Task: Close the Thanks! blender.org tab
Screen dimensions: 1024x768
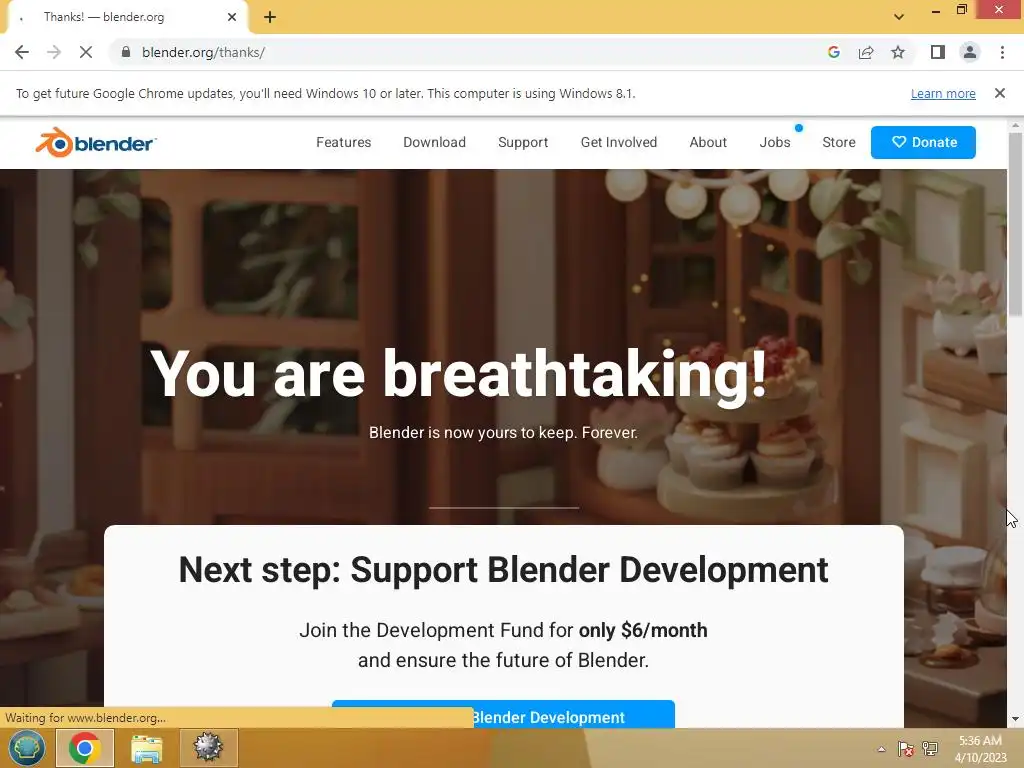Action: coord(232,17)
